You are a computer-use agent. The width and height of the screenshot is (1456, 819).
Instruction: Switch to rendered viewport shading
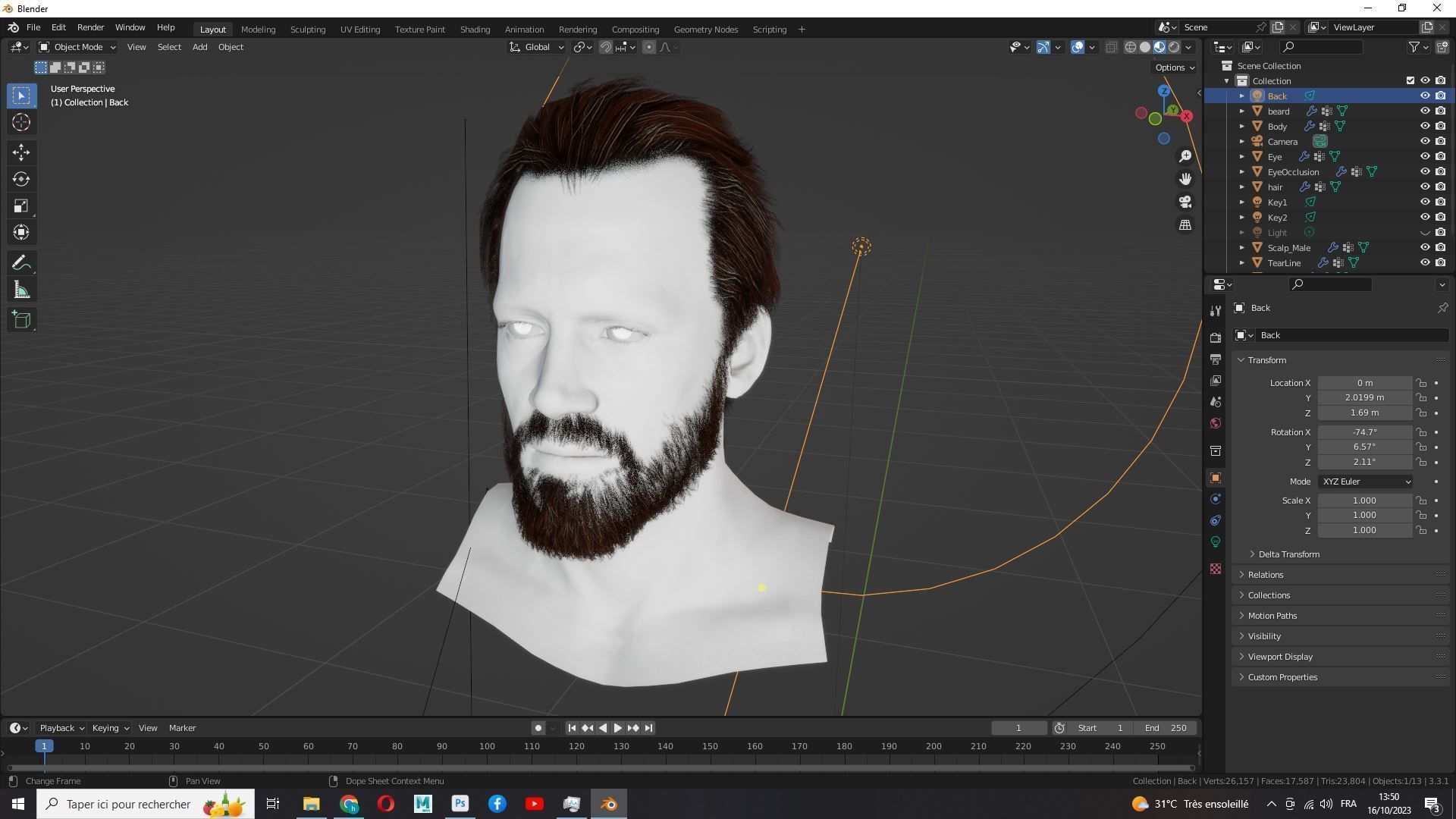[1174, 47]
